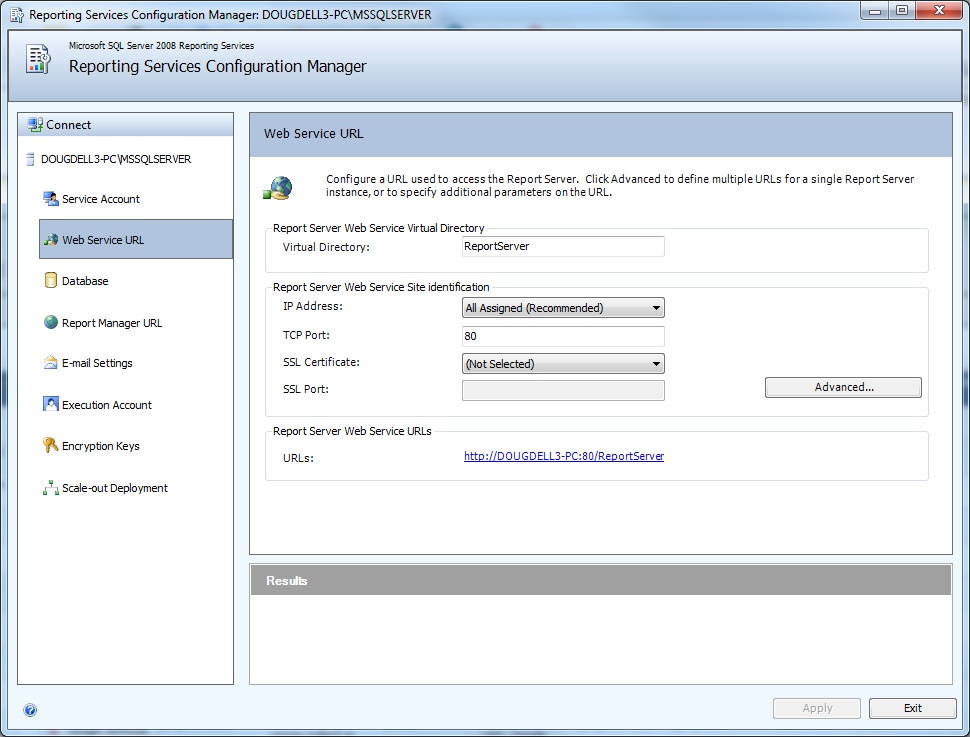Viewport: 970px width, 737px height.
Task: Select the Web Service URL page
Action: (x=136, y=239)
